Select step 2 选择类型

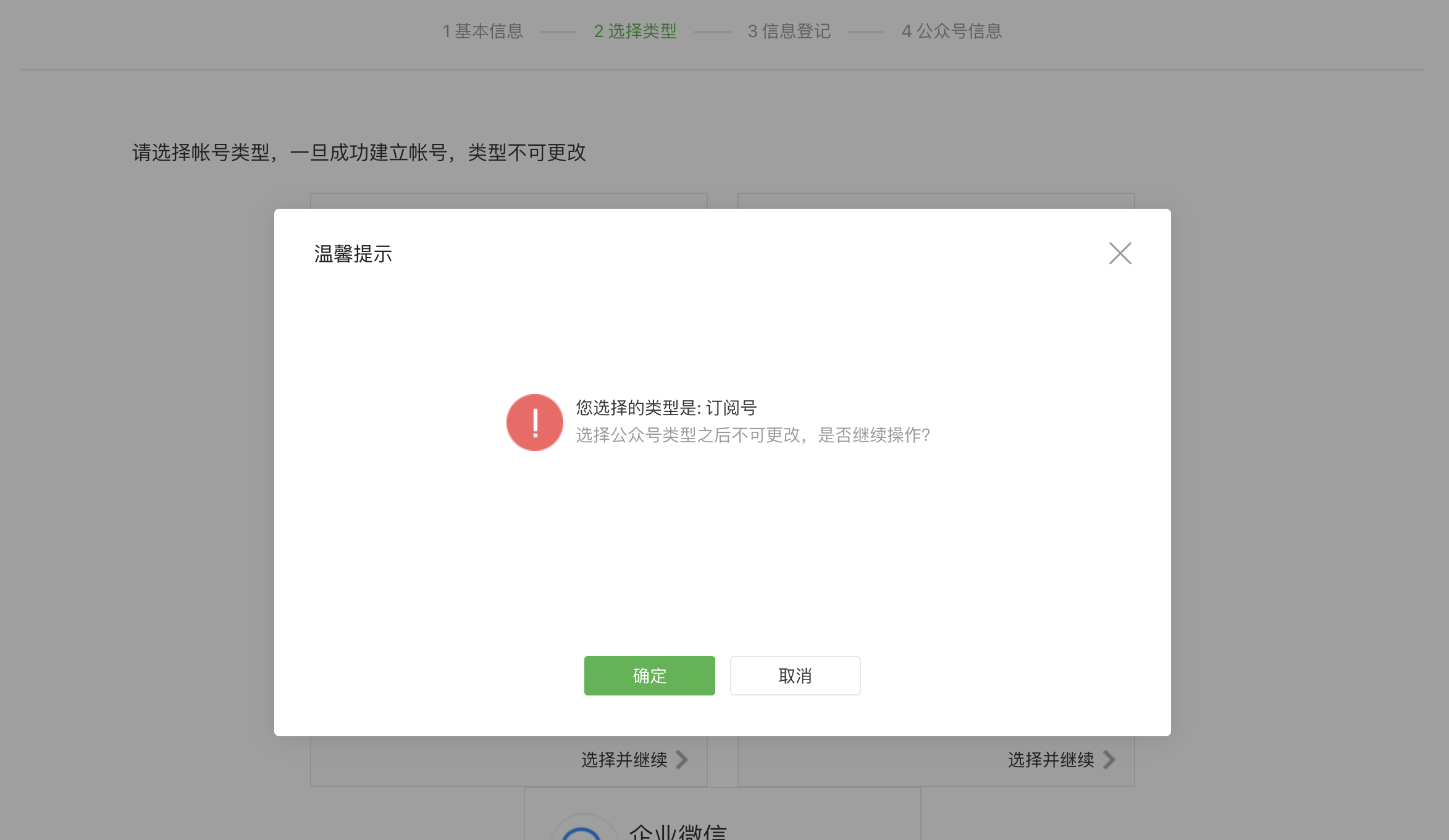635,31
